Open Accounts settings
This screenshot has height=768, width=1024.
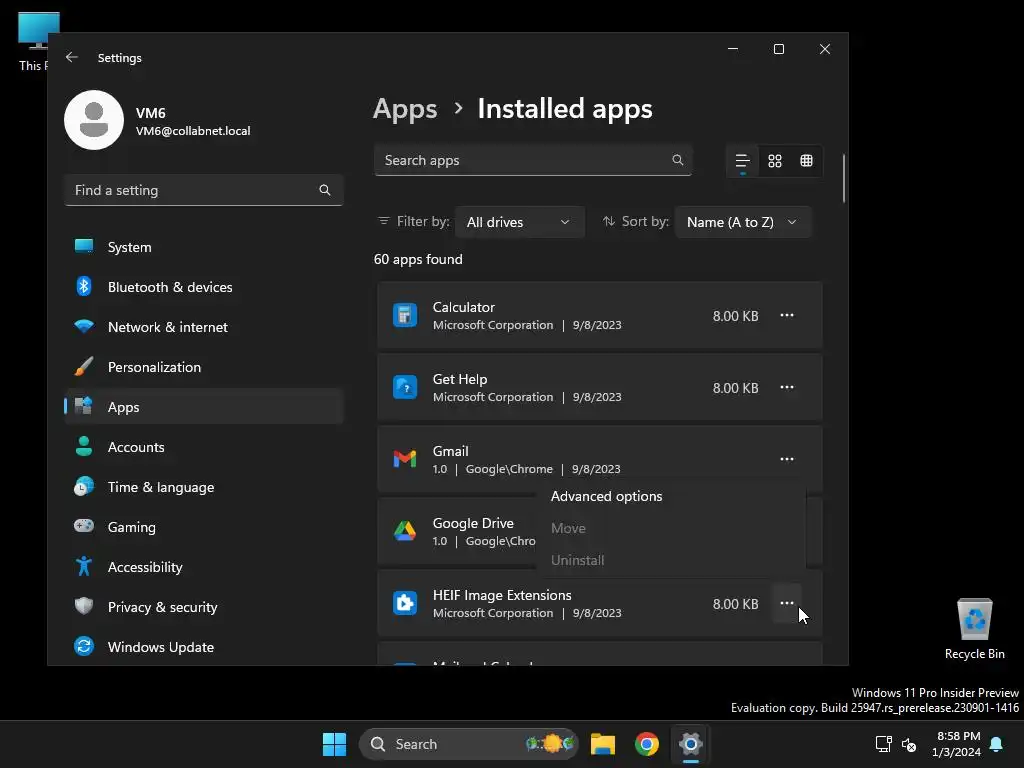(204, 447)
